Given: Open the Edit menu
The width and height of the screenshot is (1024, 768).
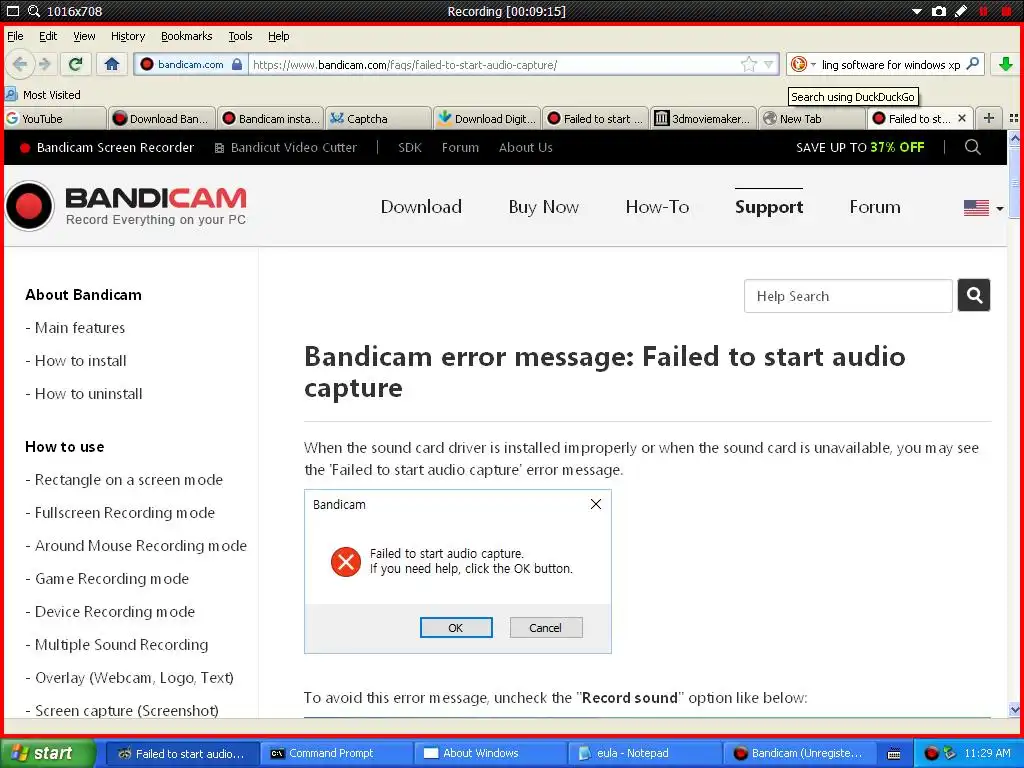Looking at the screenshot, I should pyautogui.click(x=48, y=36).
